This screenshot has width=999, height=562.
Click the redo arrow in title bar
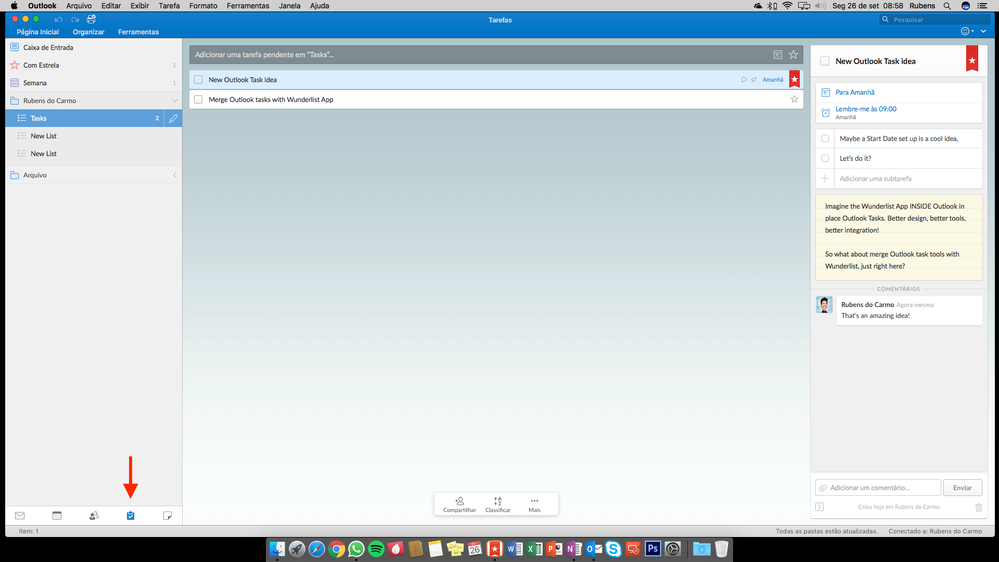coord(75,19)
